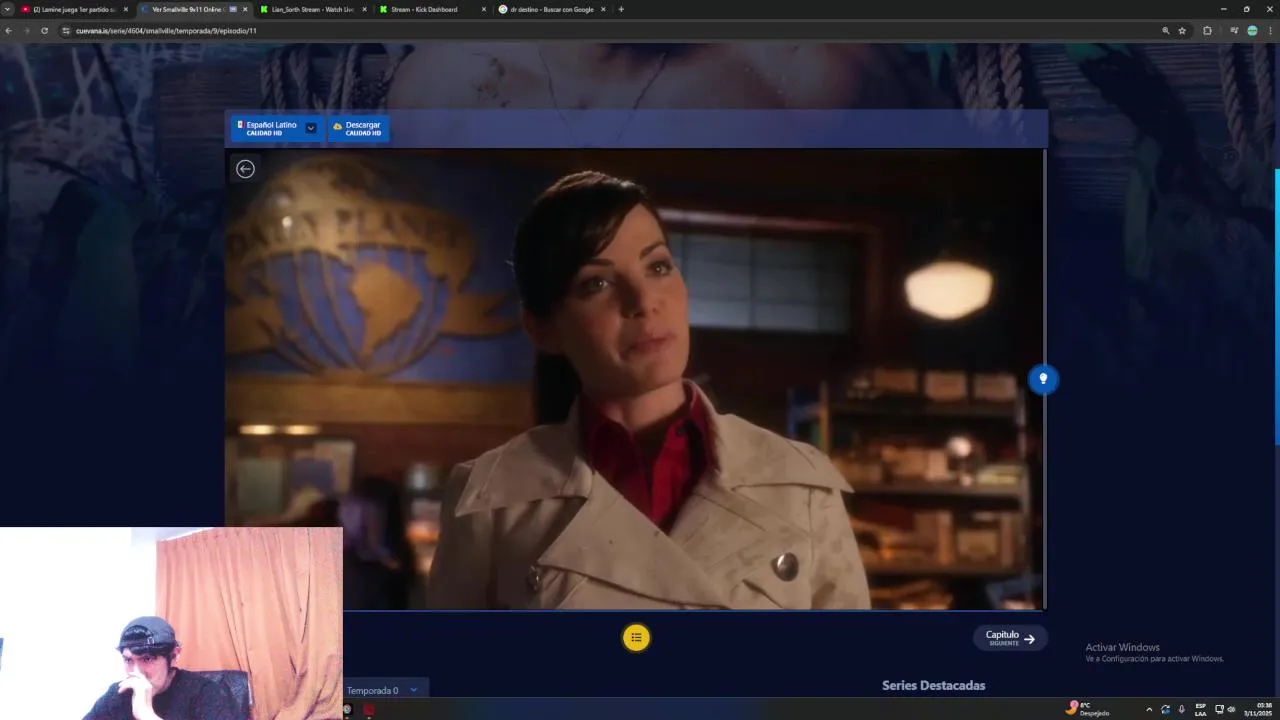
Task: Close the Lian_Sorth Stream tab
Action: pos(364,9)
